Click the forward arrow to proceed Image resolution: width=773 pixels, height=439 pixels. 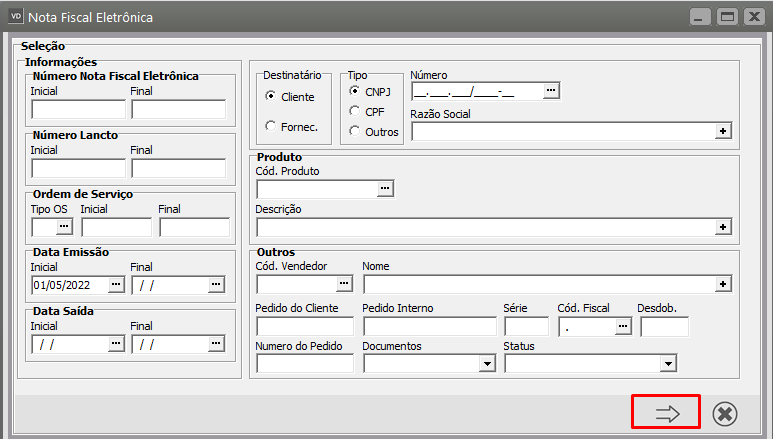[x=665, y=413]
